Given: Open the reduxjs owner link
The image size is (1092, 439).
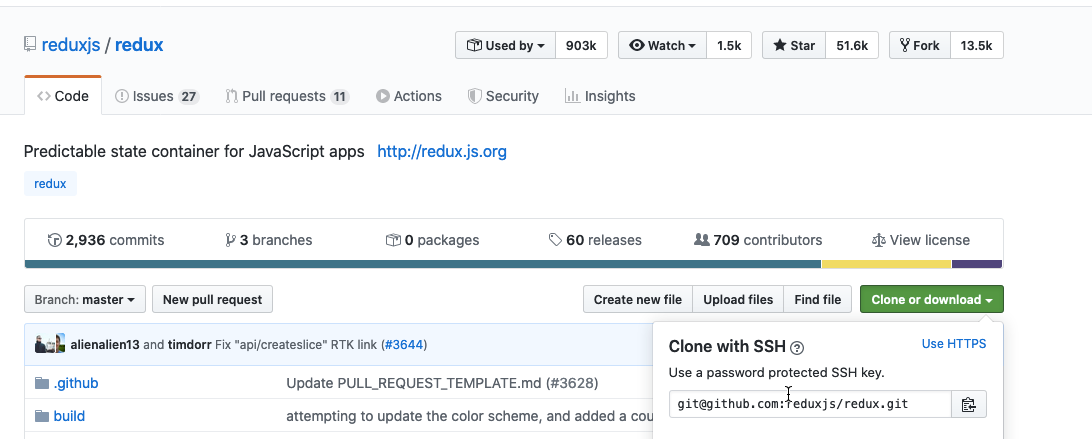Looking at the screenshot, I should (x=71, y=45).
